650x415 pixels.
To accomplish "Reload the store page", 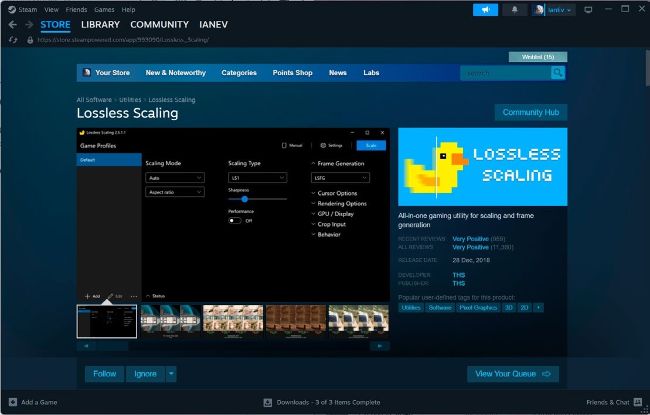I will coord(13,40).
